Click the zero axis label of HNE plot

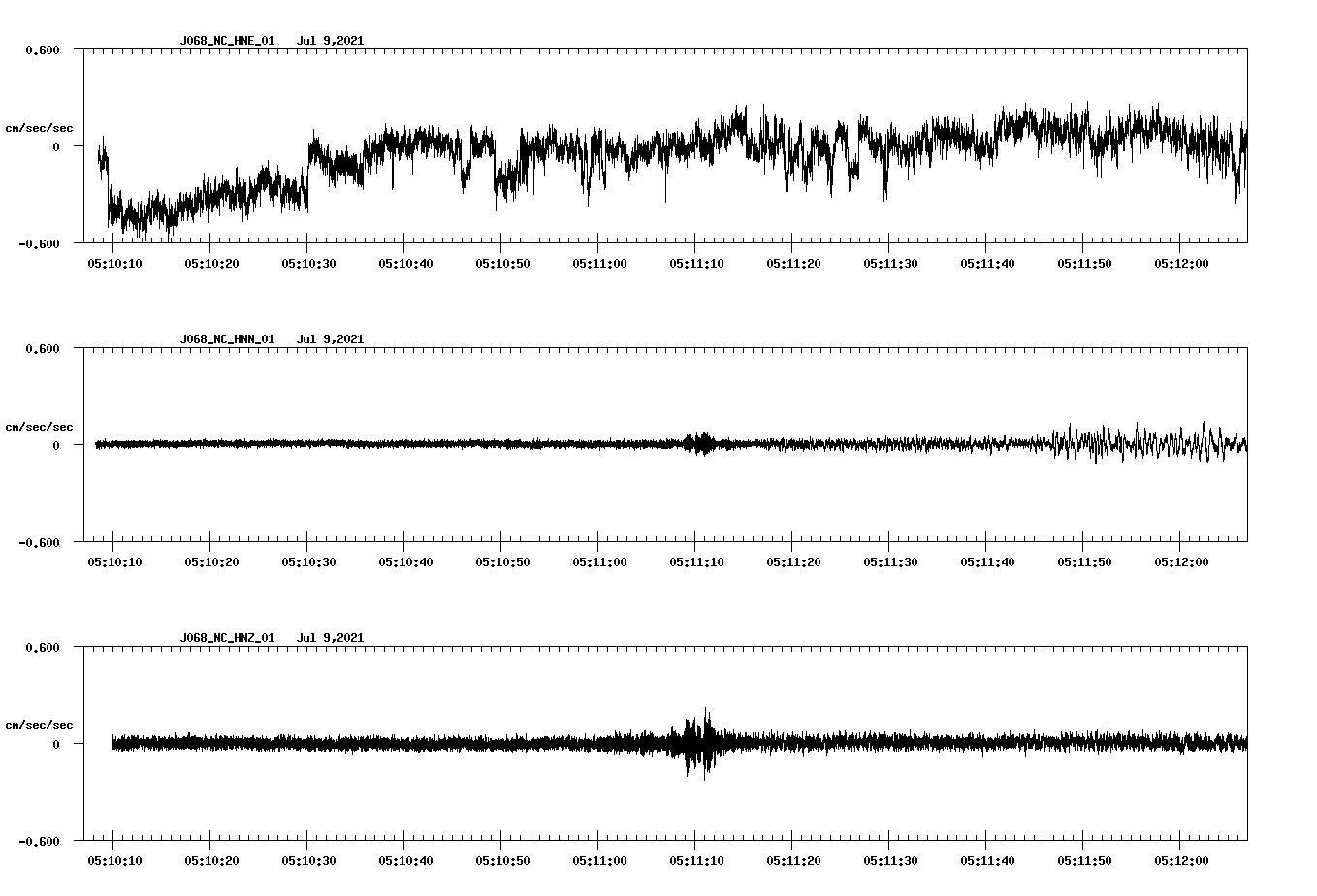coord(56,146)
